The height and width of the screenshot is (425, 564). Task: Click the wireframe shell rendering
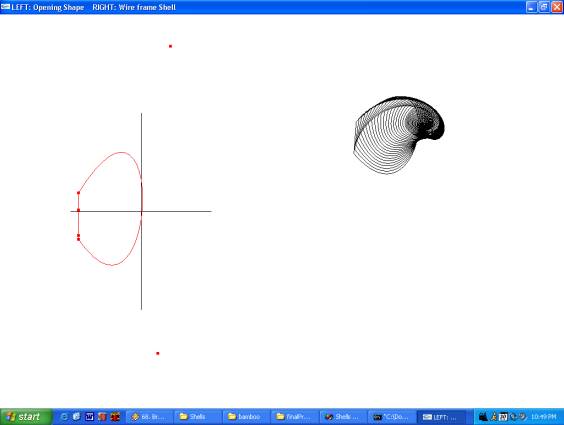pos(399,135)
